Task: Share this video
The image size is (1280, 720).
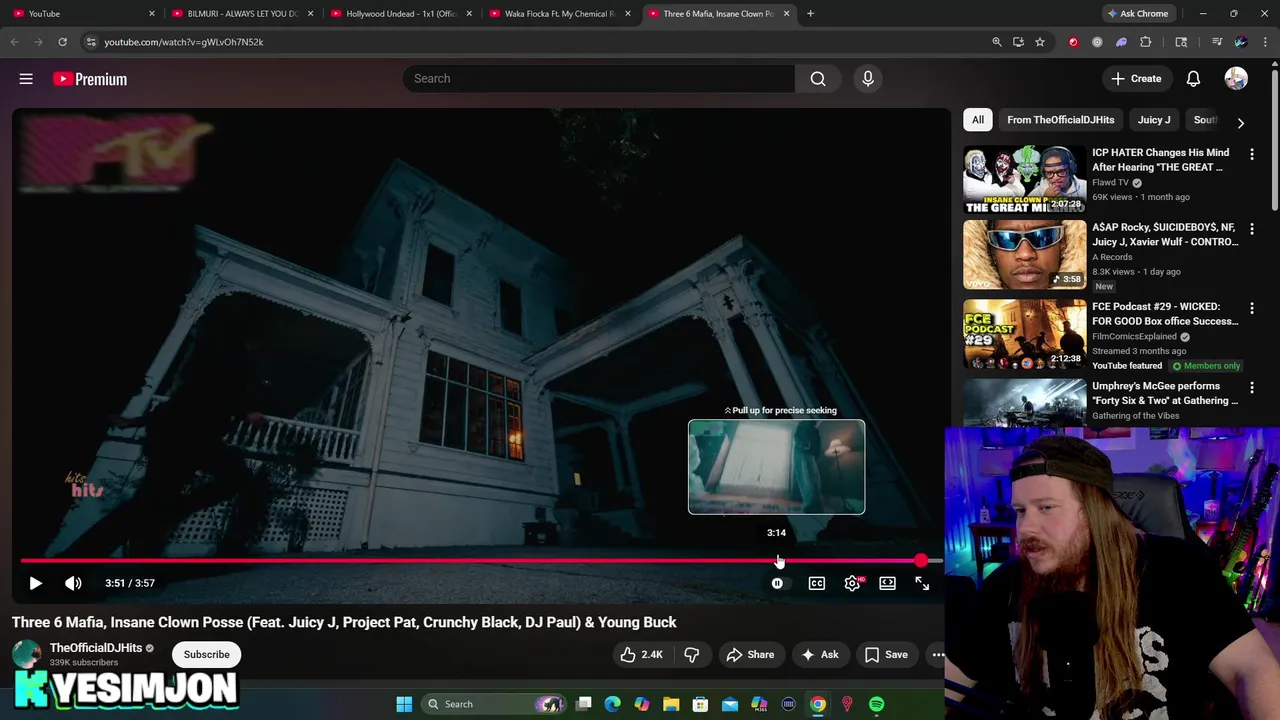Action: pyautogui.click(x=750, y=655)
